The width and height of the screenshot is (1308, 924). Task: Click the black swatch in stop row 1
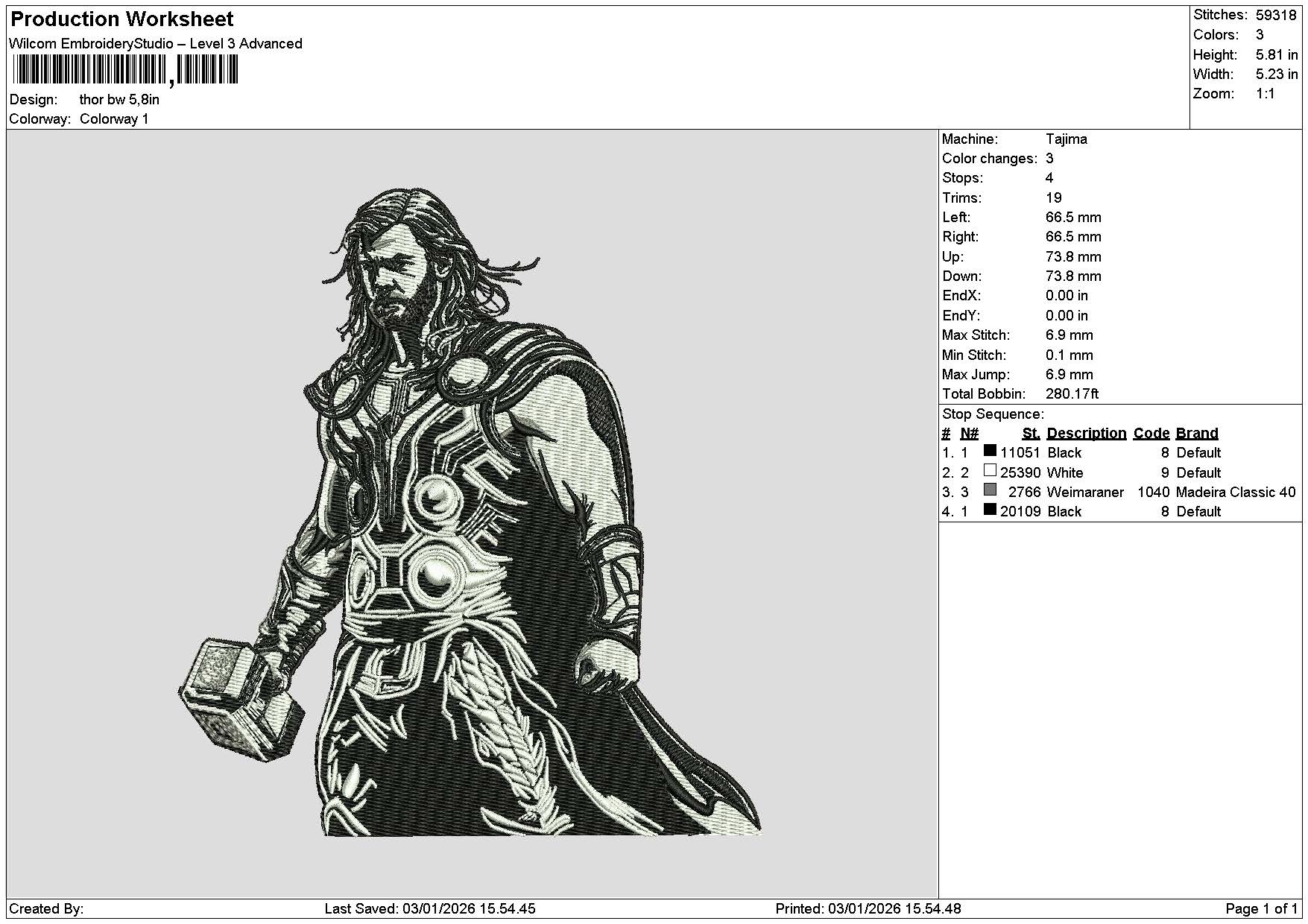coord(990,450)
